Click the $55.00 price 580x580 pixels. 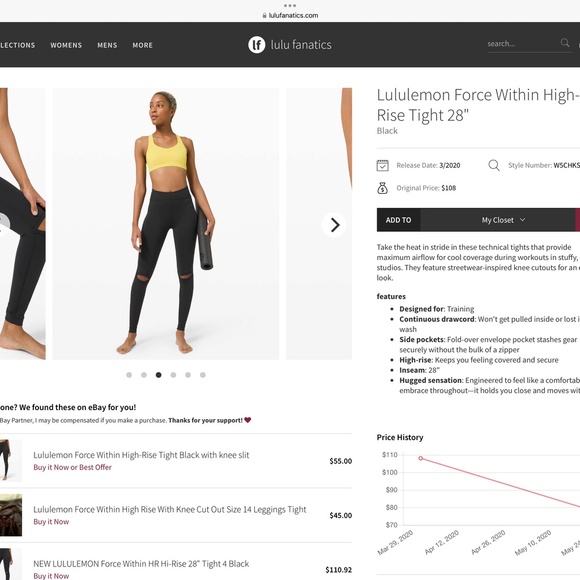pos(341,461)
